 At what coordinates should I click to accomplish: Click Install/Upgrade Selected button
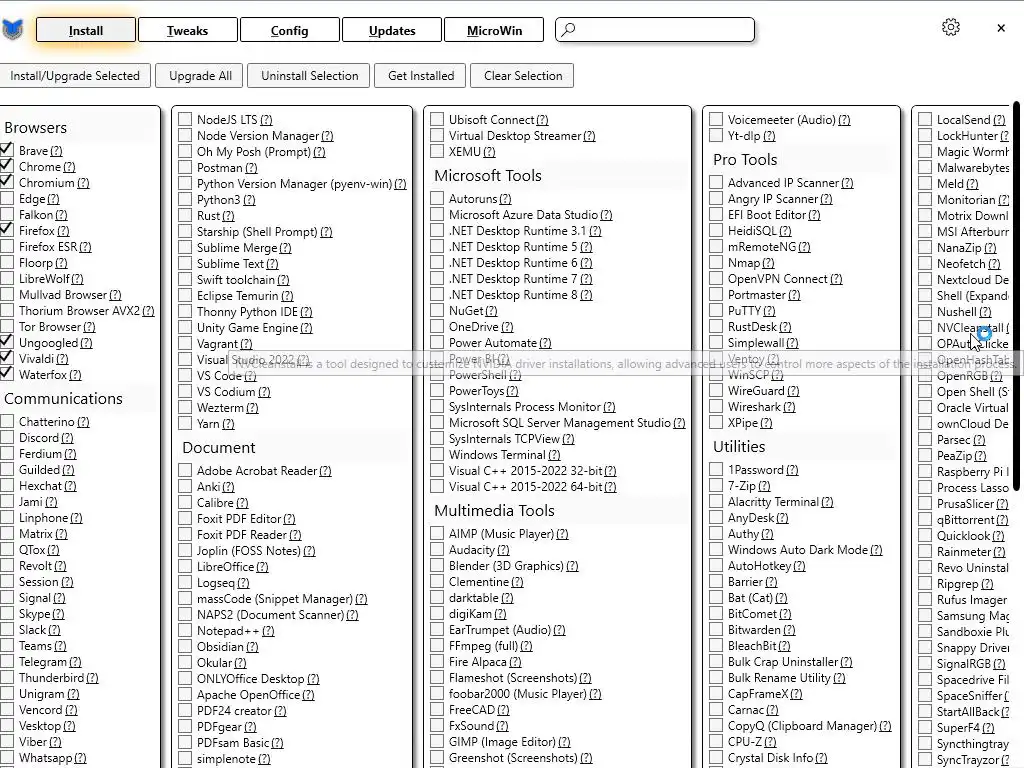[74, 76]
